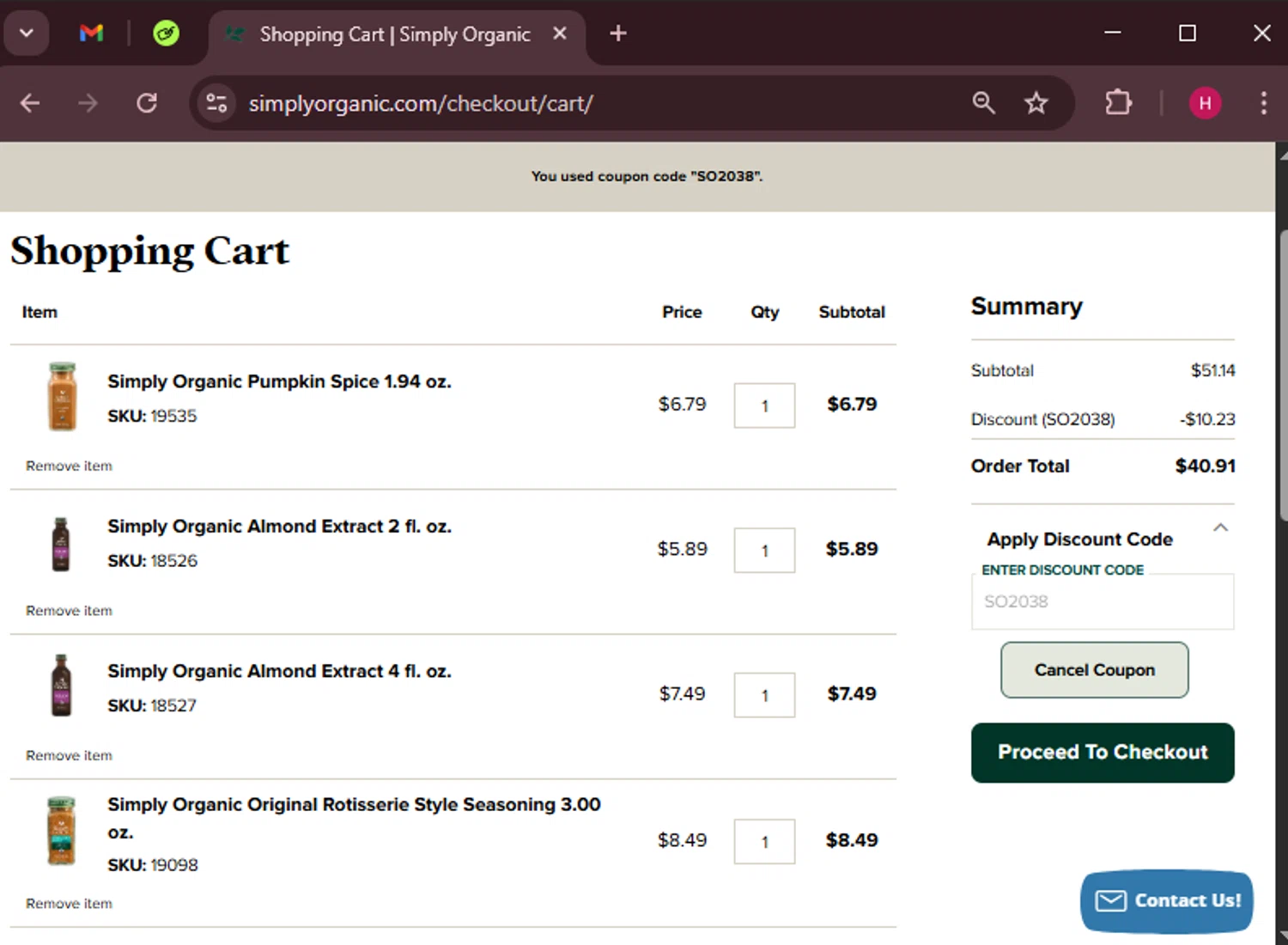Switch to the pinned Gmail tab
The height and width of the screenshot is (945, 1288).
pyautogui.click(x=91, y=34)
